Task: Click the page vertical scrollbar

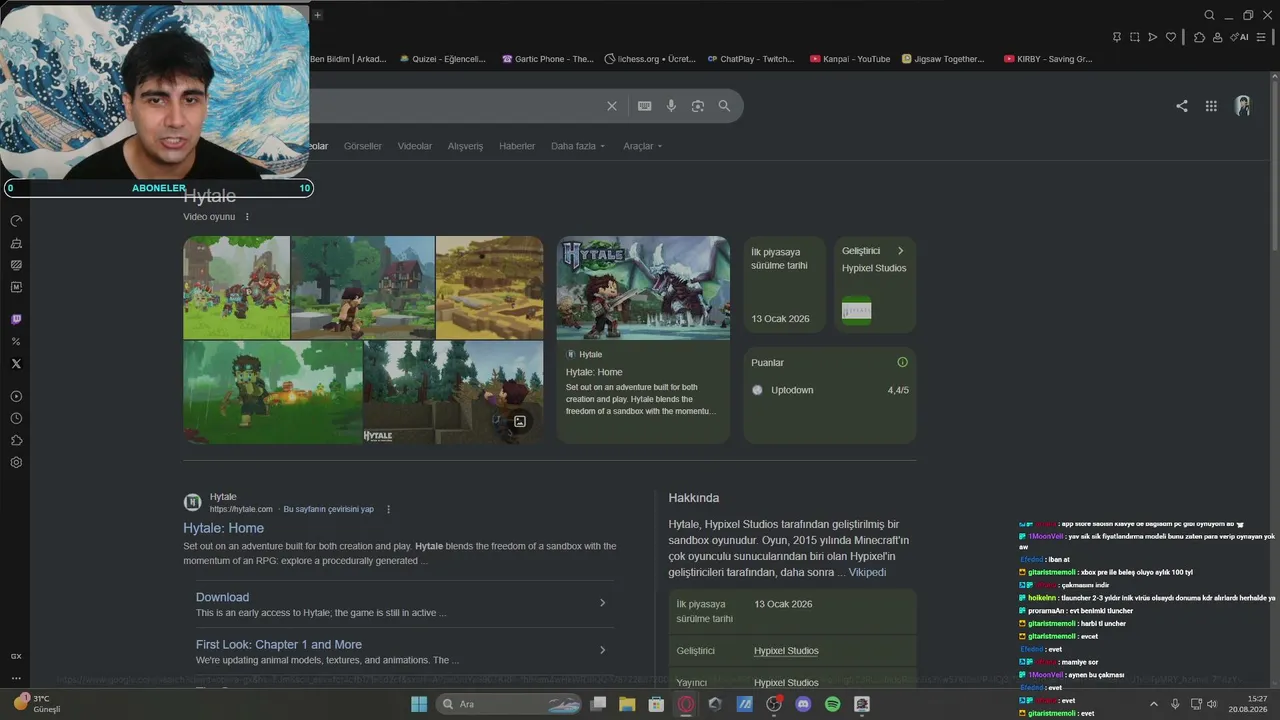Action: point(1275,166)
